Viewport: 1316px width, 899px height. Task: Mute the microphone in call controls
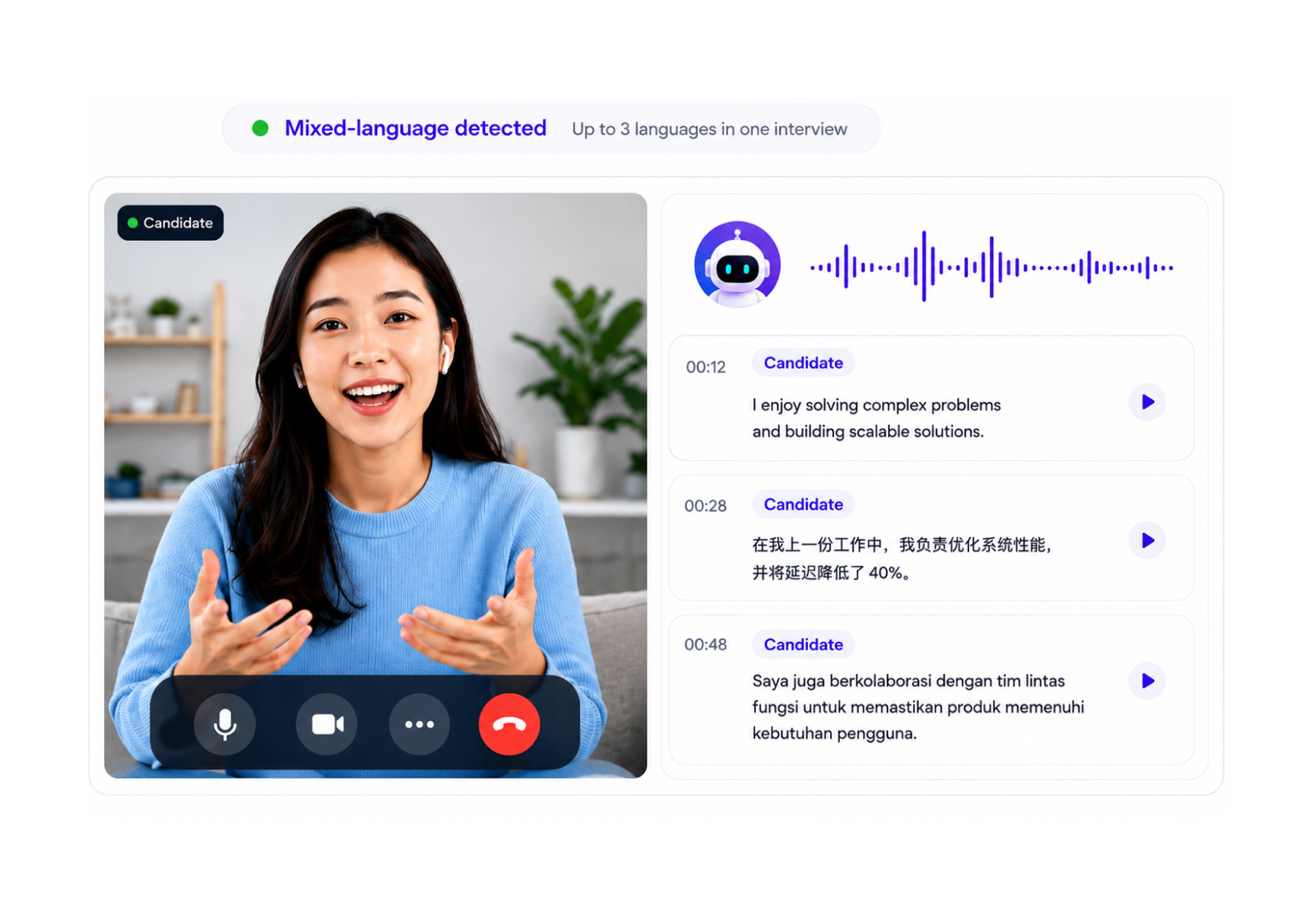tap(224, 724)
